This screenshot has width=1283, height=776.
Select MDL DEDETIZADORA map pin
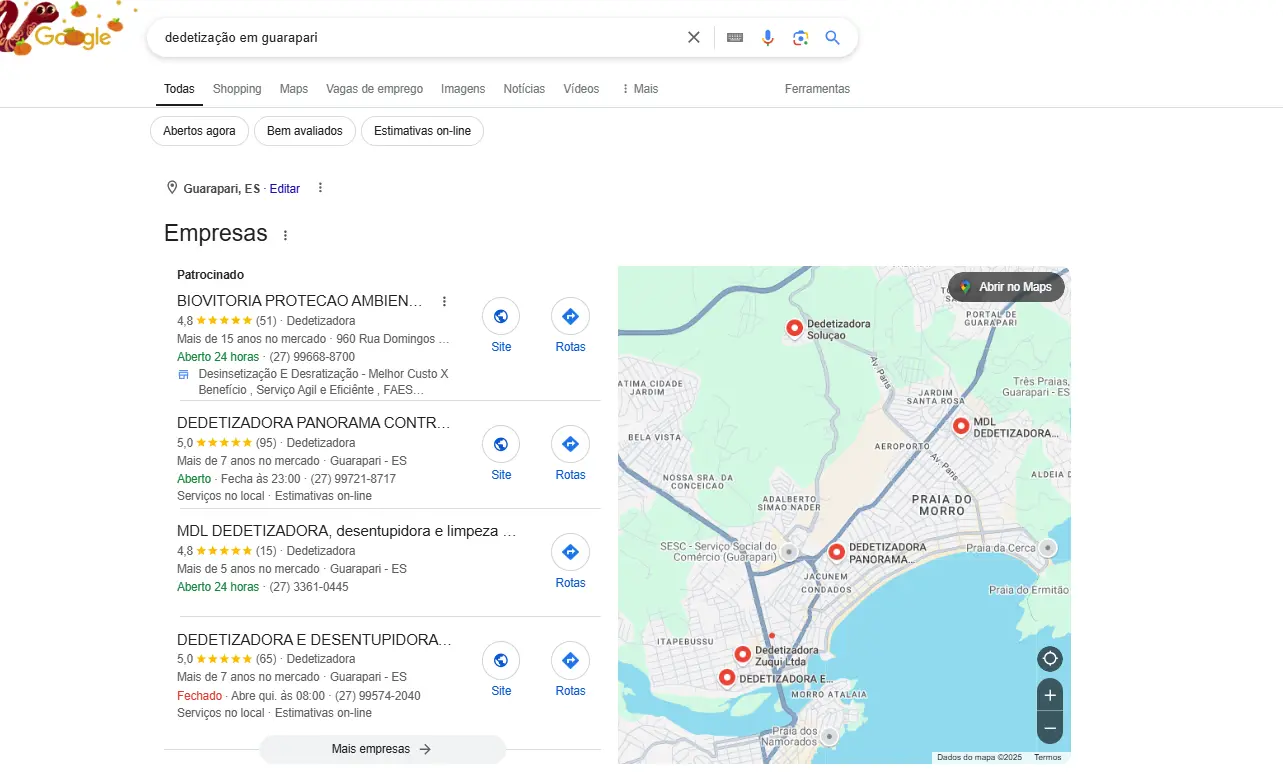click(x=961, y=427)
